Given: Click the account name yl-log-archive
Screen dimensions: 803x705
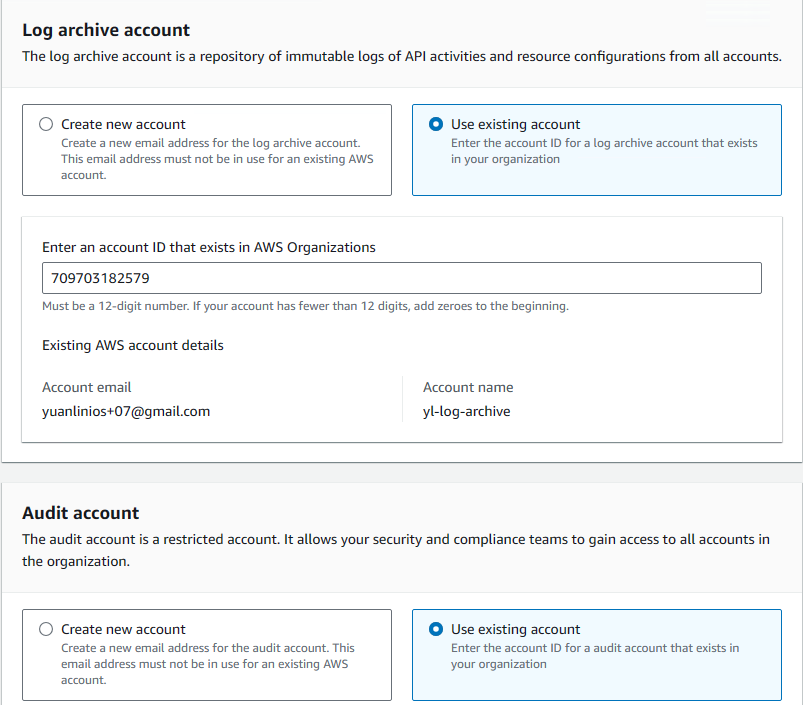Looking at the screenshot, I should (467, 412).
